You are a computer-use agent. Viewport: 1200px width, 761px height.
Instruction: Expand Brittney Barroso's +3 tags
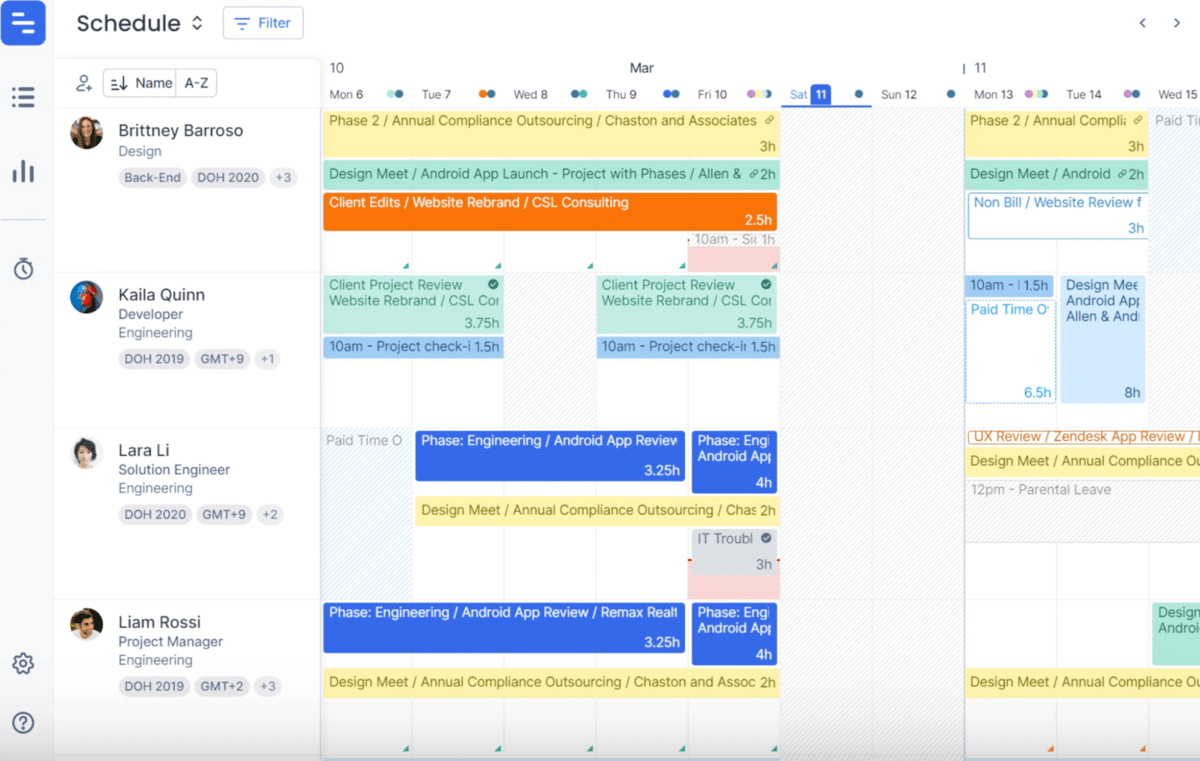click(283, 178)
